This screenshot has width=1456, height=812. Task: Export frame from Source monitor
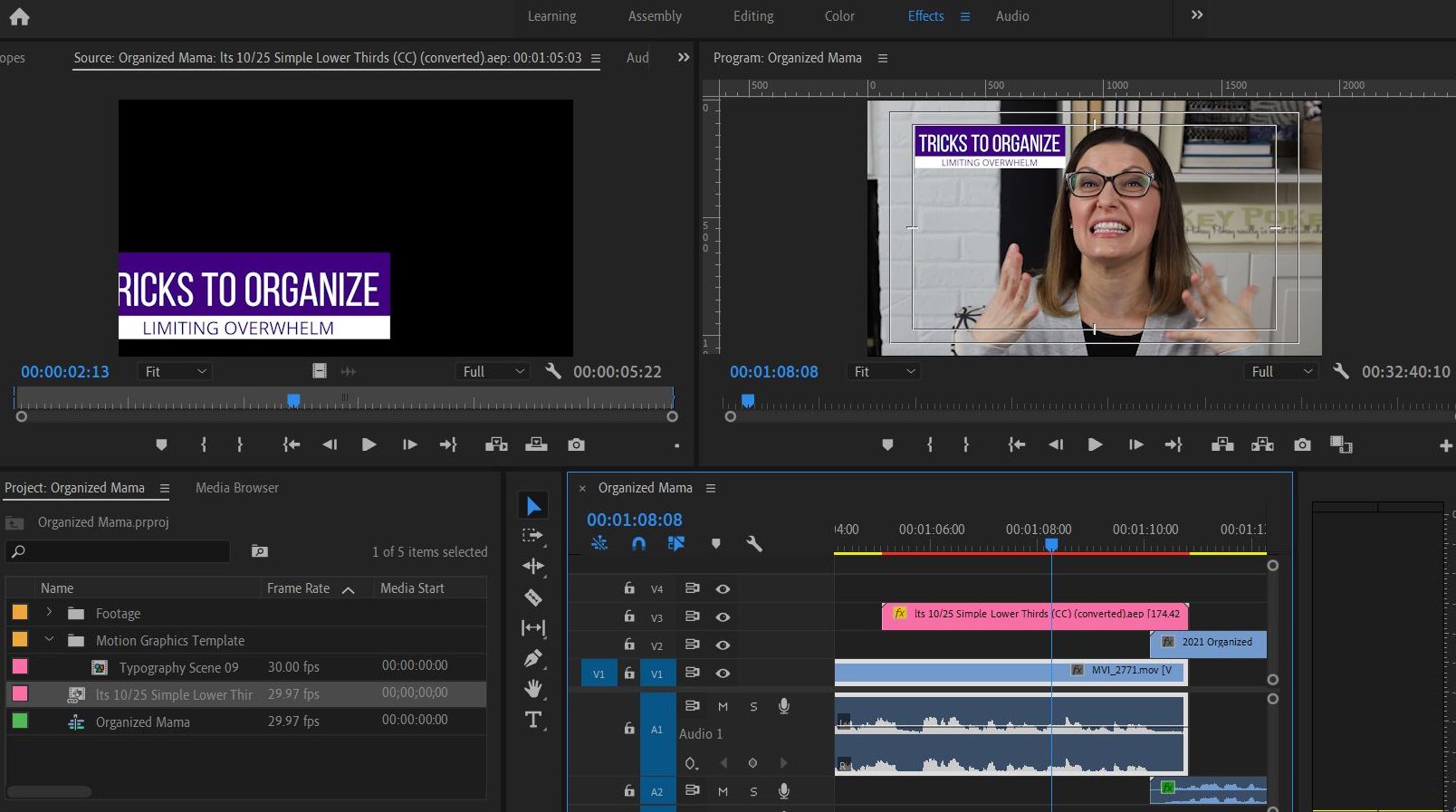pos(576,444)
